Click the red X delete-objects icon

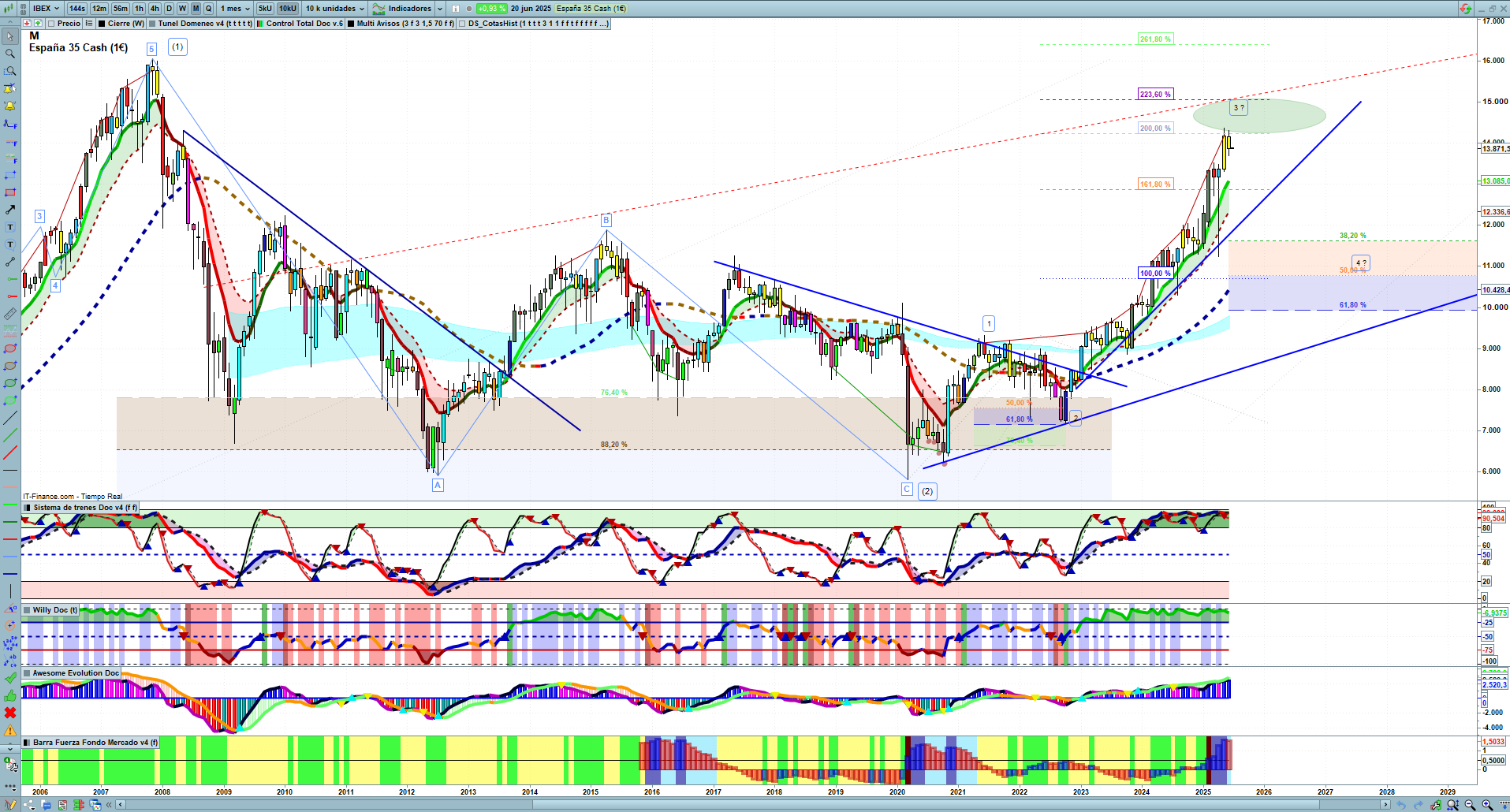(10, 713)
